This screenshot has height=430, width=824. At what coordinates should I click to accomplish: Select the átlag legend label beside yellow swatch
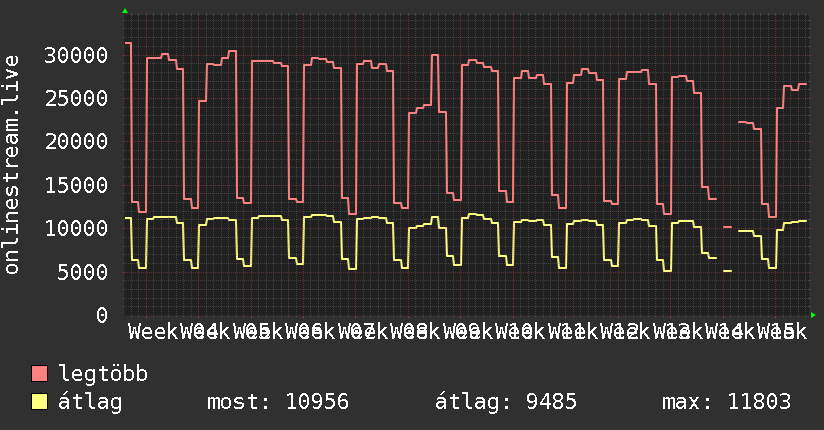click(90, 402)
